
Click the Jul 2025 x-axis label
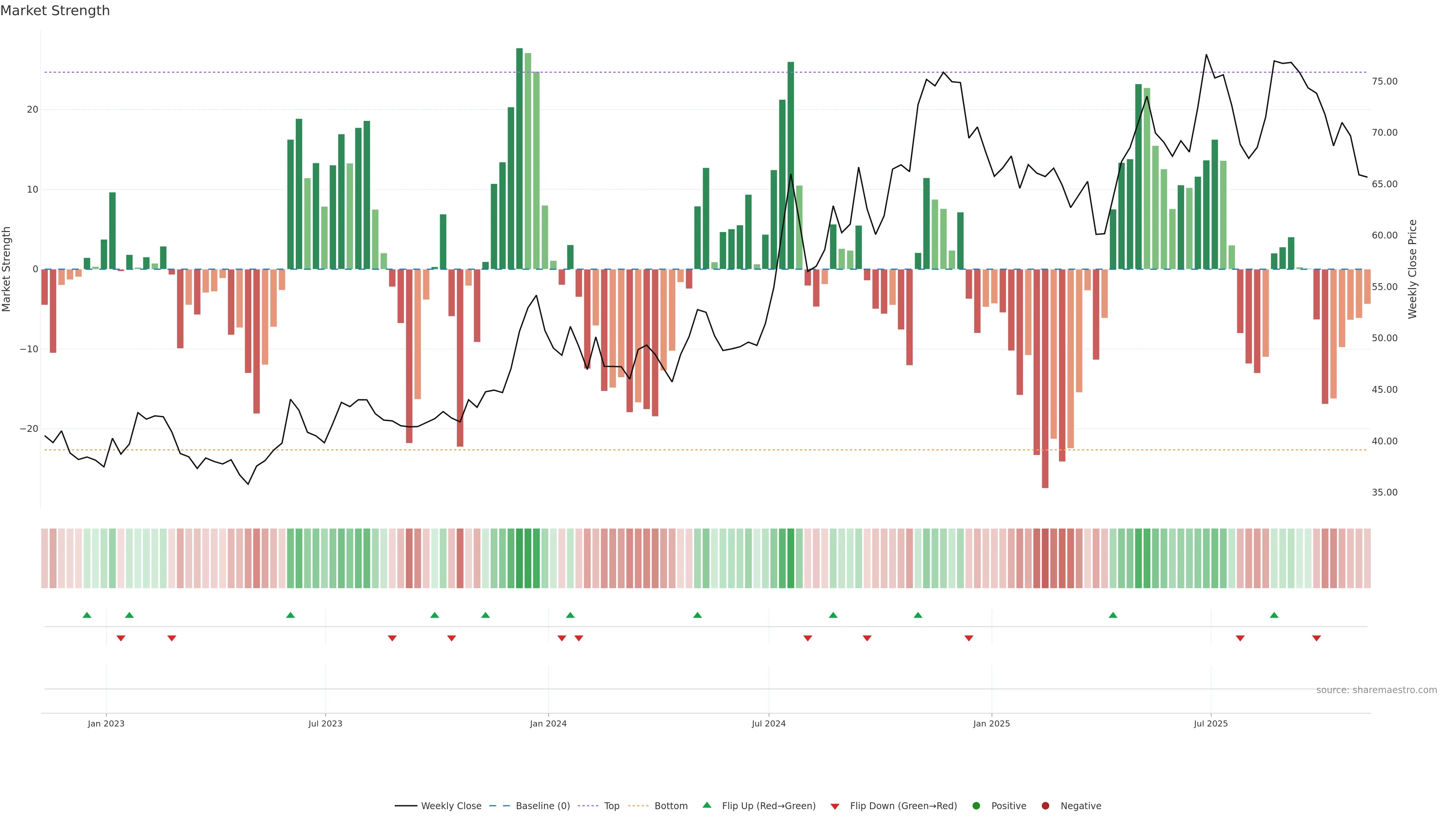(x=1211, y=723)
